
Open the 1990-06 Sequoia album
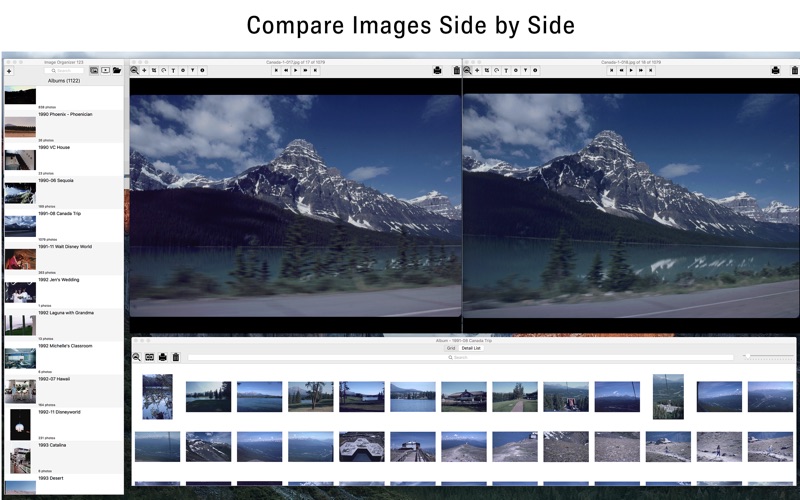64,193
